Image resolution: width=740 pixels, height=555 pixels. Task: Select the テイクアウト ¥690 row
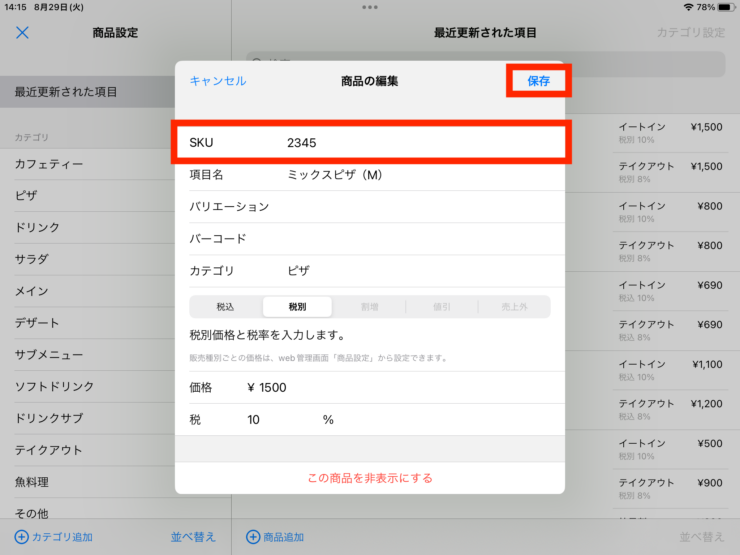pyautogui.click(x=670, y=330)
